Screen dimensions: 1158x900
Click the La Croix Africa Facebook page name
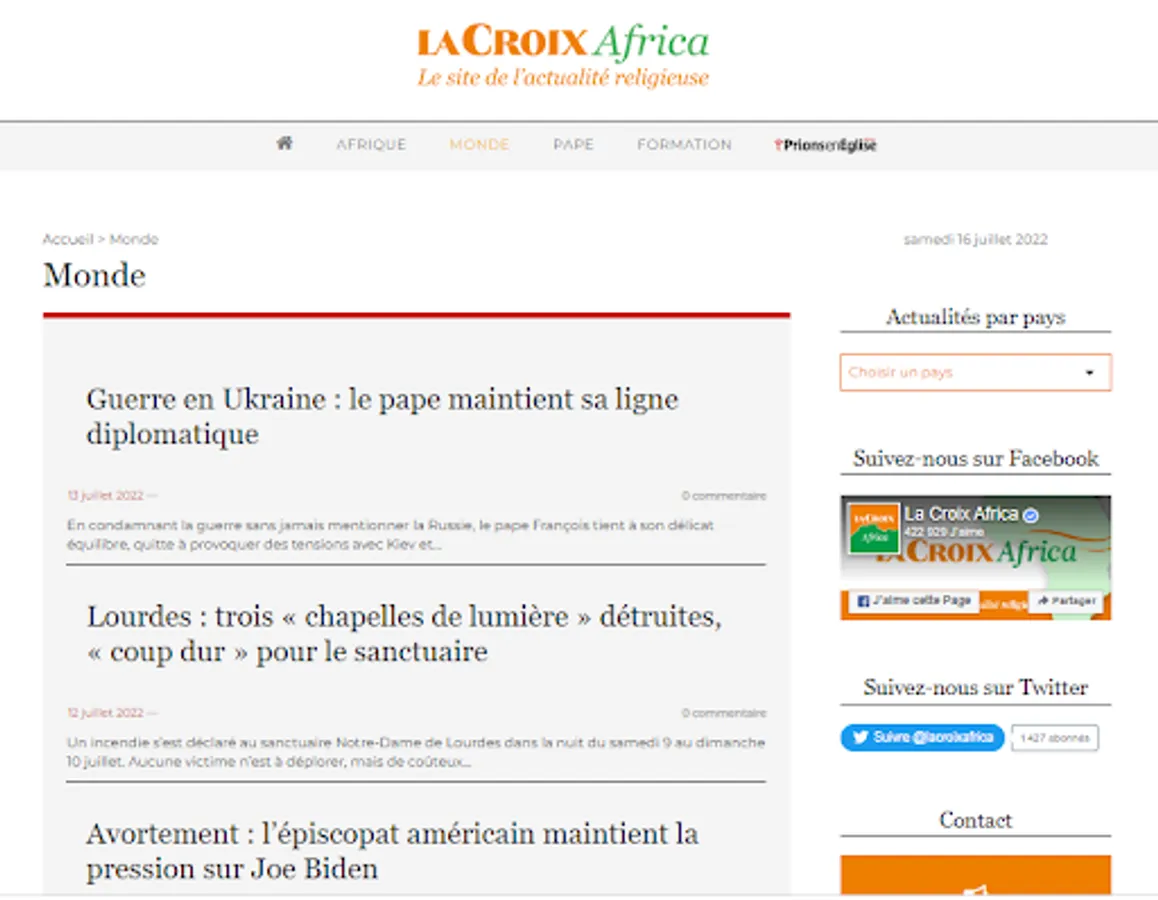coord(962,514)
